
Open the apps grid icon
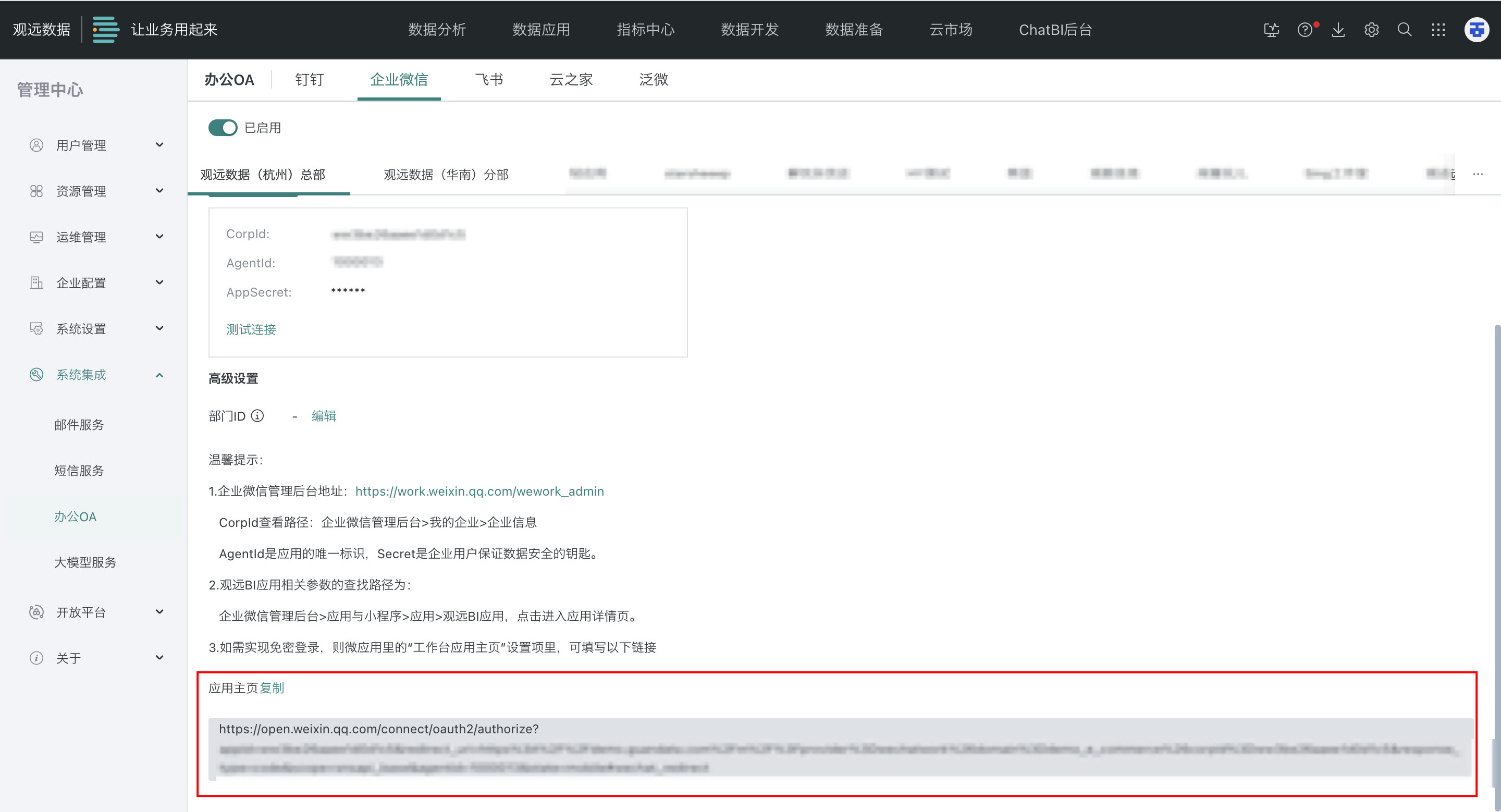click(1437, 30)
